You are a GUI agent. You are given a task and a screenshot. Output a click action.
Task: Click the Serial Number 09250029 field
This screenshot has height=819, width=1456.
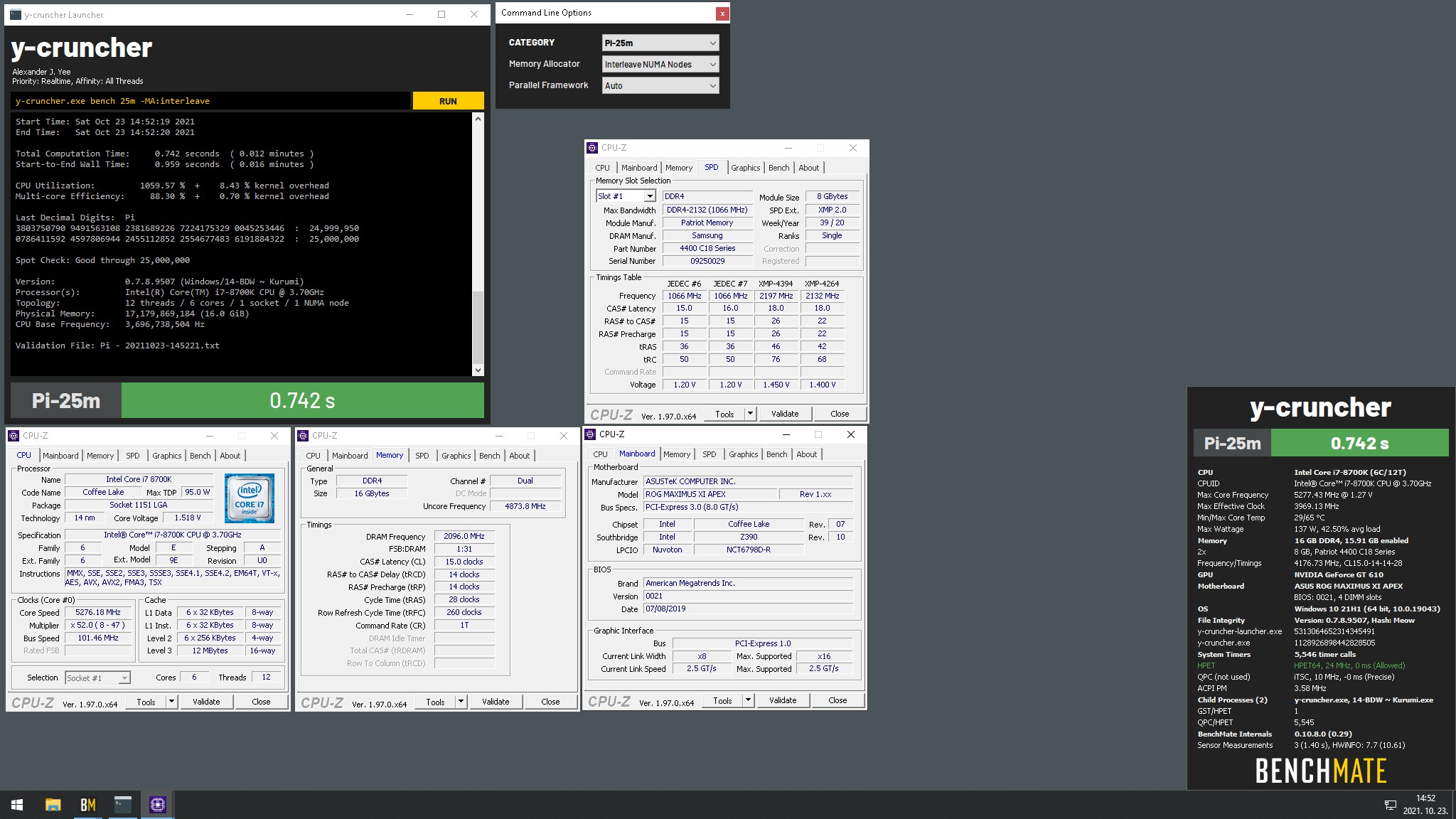(707, 261)
